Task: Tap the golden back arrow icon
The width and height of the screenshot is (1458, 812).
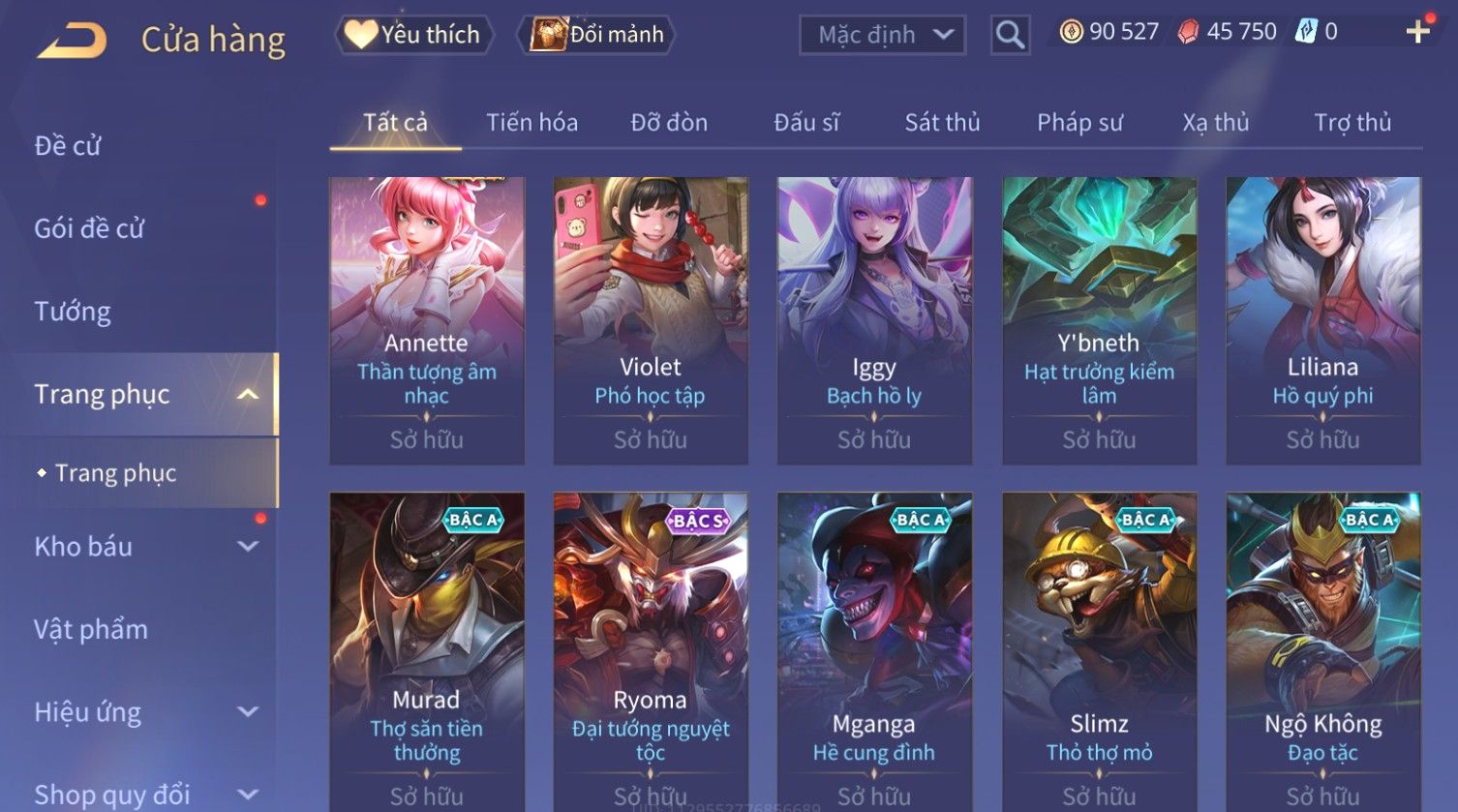Action: click(72, 41)
